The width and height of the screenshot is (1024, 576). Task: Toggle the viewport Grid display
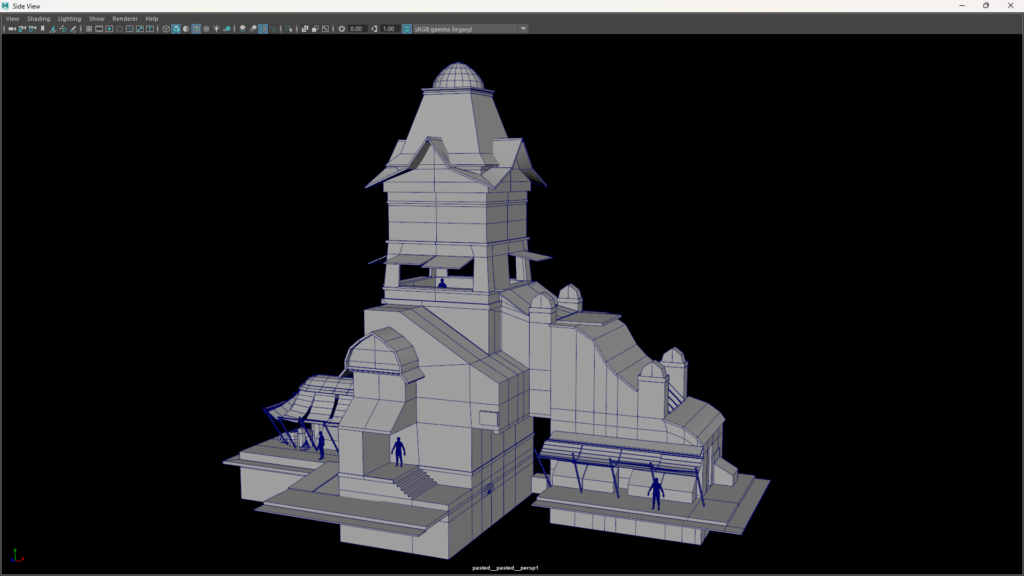pos(89,29)
